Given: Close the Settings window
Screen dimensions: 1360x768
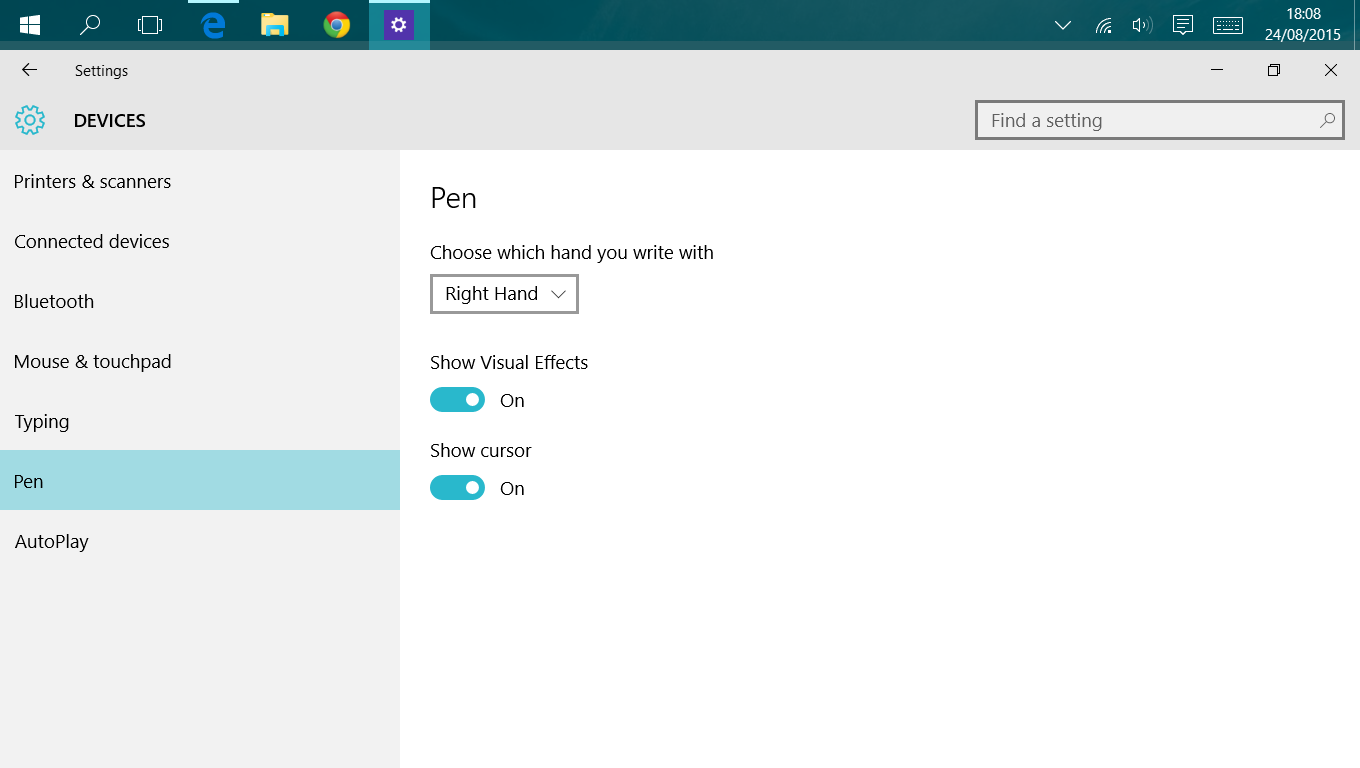Looking at the screenshot, I should (1331, 70).
